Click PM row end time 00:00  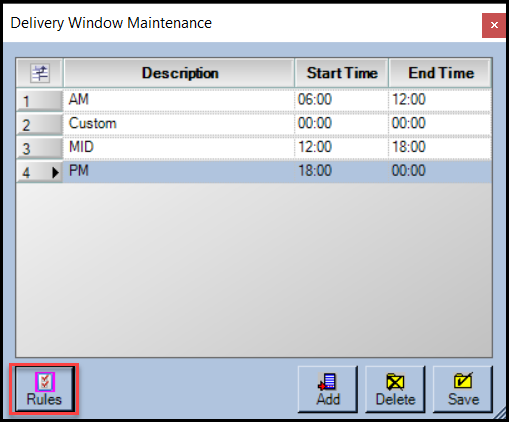coord(440,171)
